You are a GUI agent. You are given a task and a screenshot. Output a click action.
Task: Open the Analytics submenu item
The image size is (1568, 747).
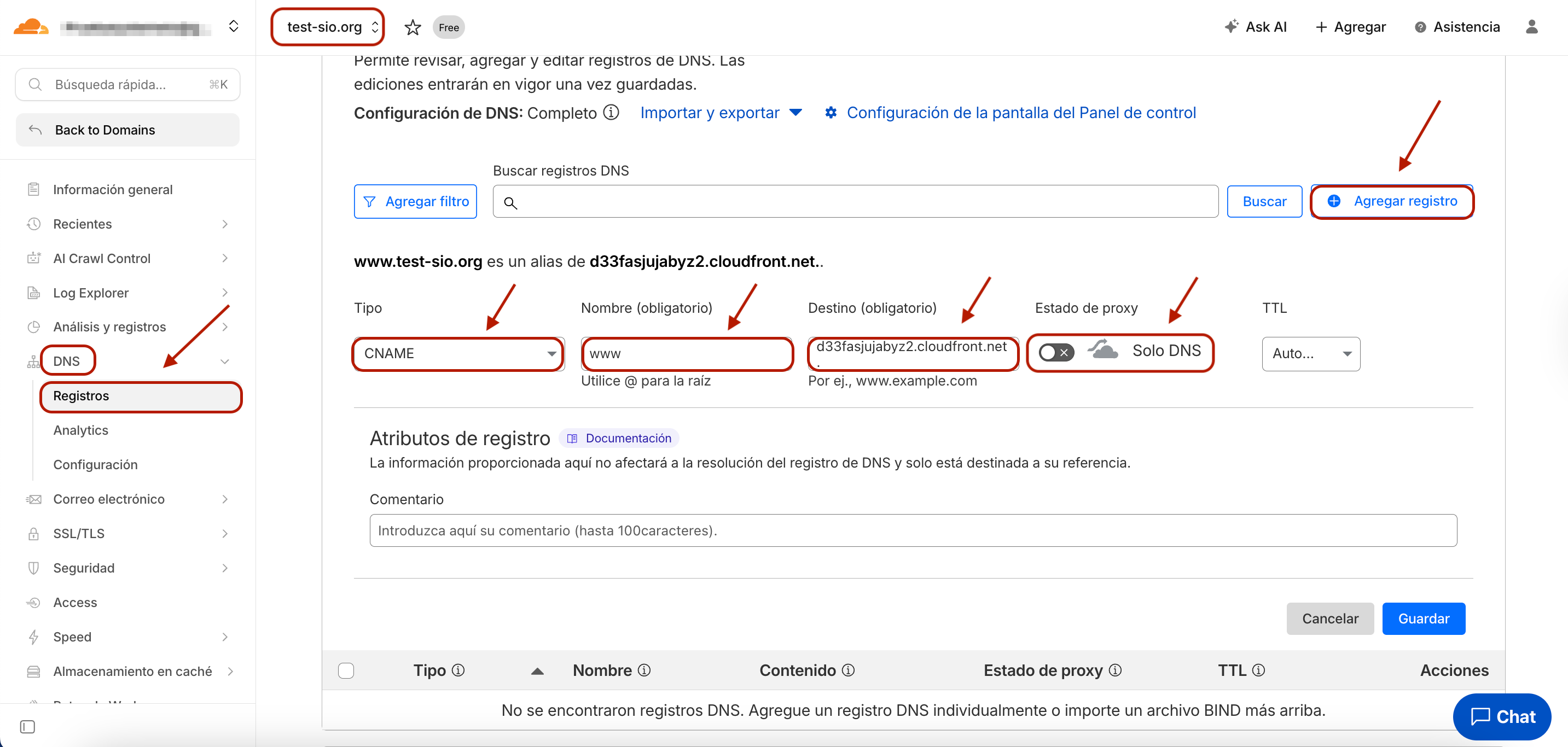point(80,430)
